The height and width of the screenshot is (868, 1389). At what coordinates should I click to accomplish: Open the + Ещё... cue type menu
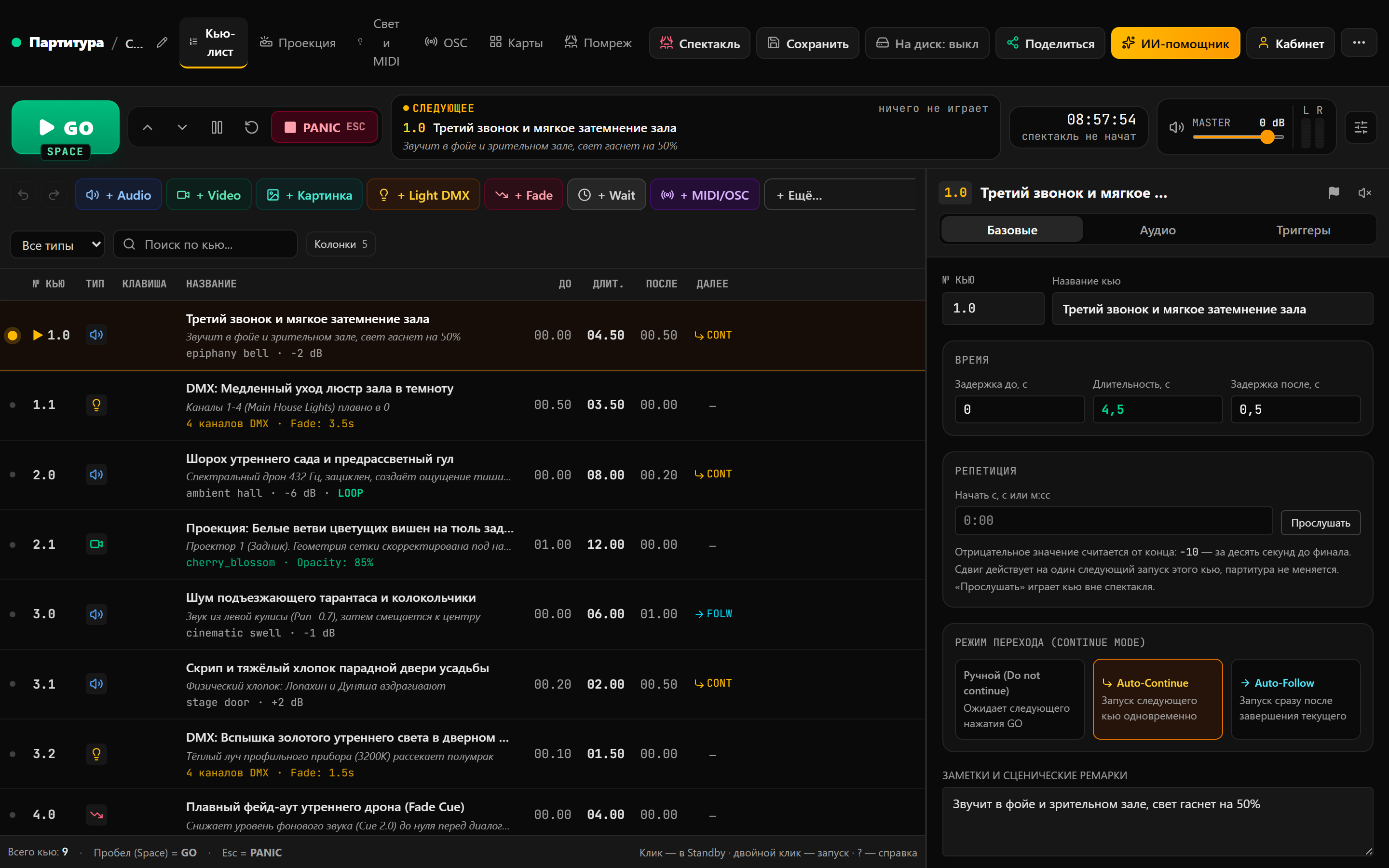(x=840, y=195)
